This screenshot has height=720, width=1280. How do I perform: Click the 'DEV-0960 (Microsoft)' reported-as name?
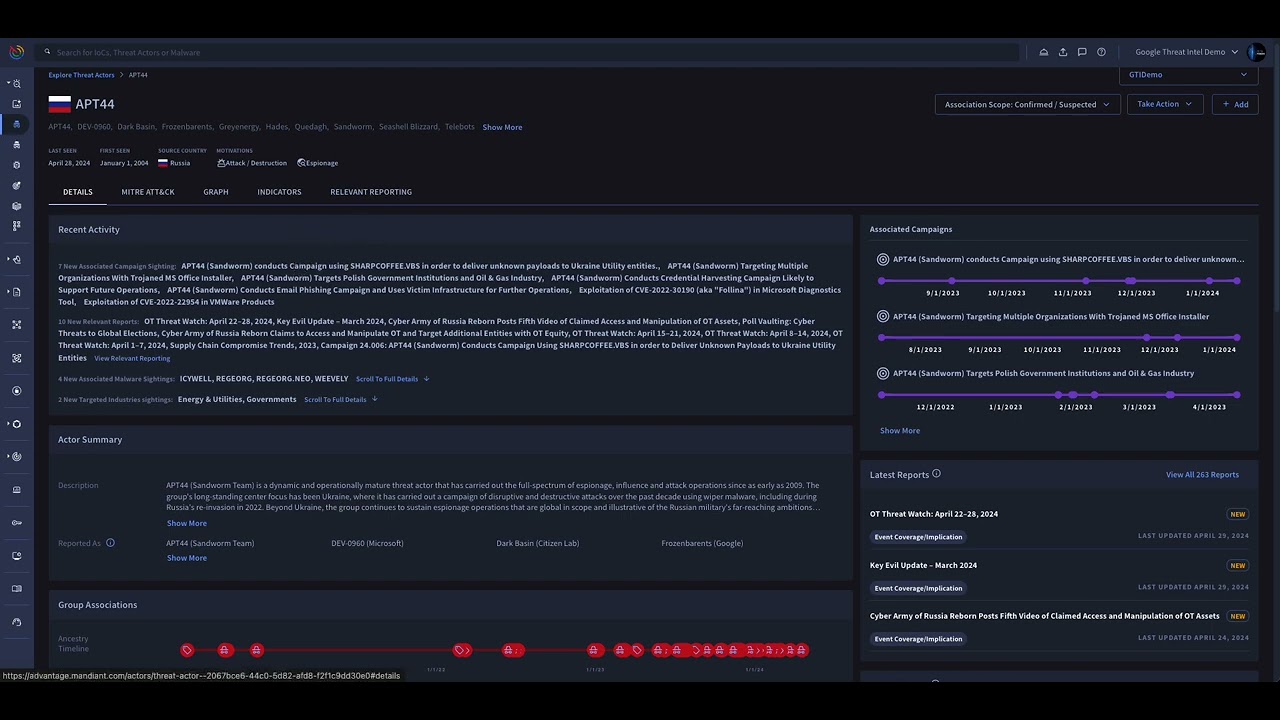[367, 543]
